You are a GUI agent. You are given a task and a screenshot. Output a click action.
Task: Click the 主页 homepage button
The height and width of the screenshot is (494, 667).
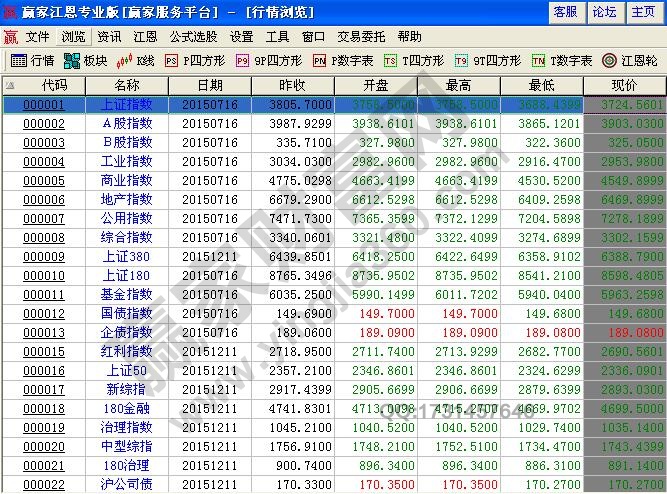(643, 12)
